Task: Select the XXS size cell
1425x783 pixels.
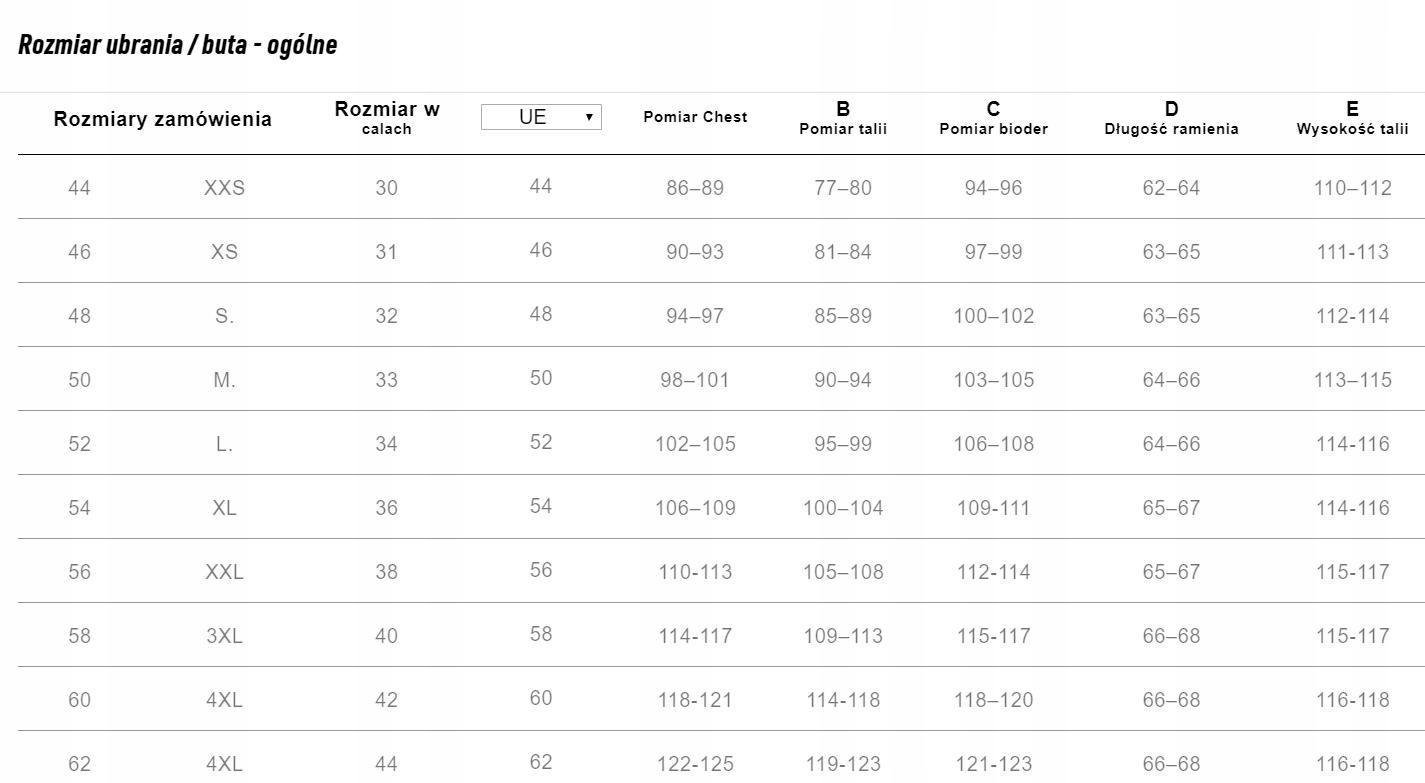Action: coord(224,187)
